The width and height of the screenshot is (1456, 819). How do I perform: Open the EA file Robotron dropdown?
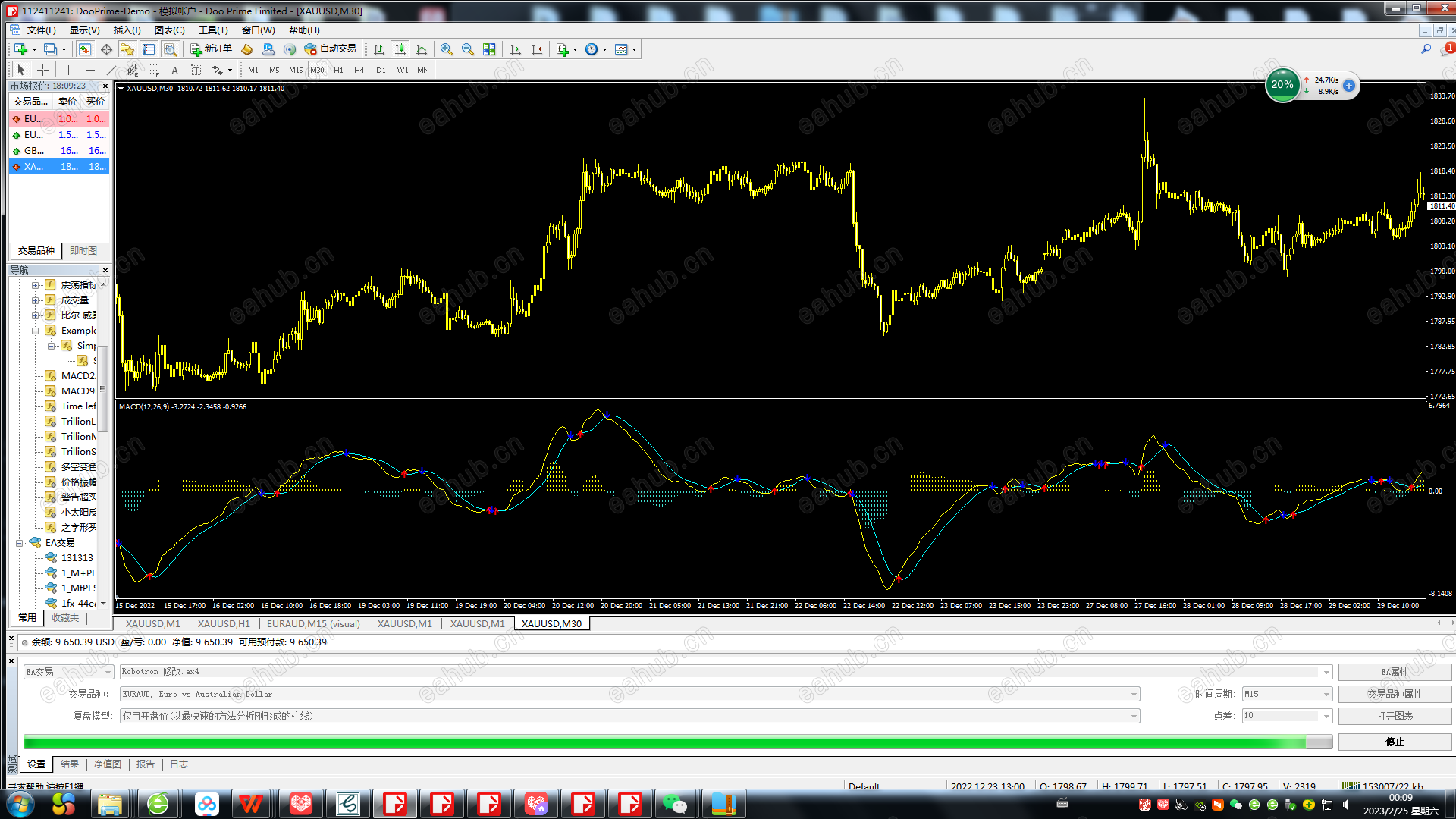click(1326, 672)
